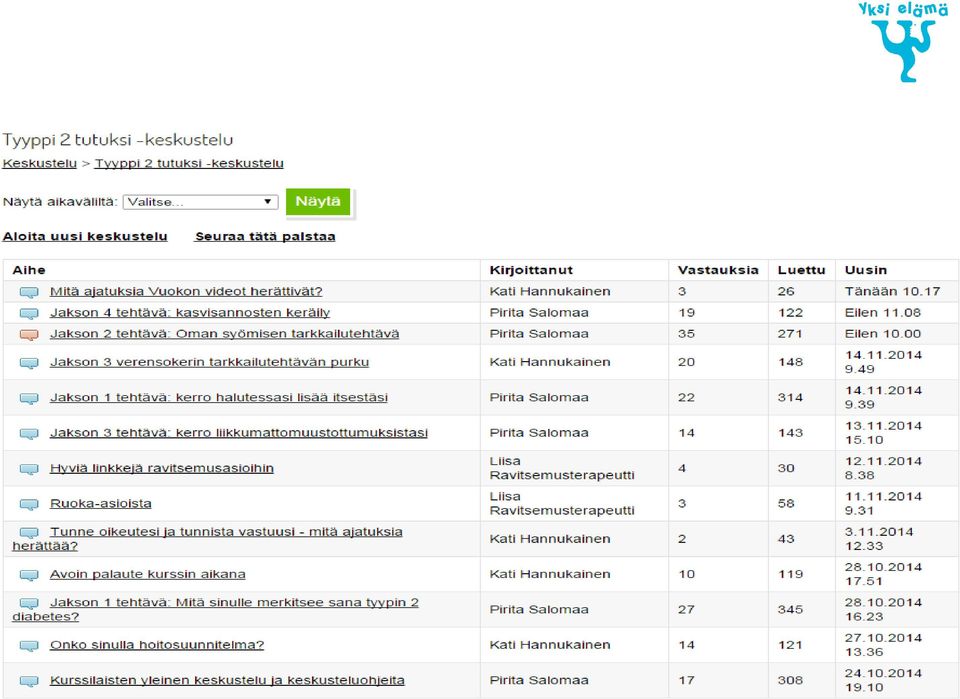
Task: Click speech bubble icon beside Onko sinulla hoitosuunnitelma
Action: [x=29, y=646]
